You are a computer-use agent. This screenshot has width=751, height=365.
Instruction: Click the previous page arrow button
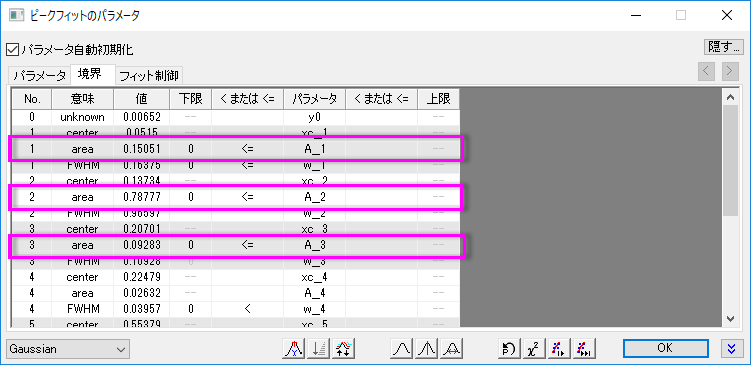[x=706, y=71]
